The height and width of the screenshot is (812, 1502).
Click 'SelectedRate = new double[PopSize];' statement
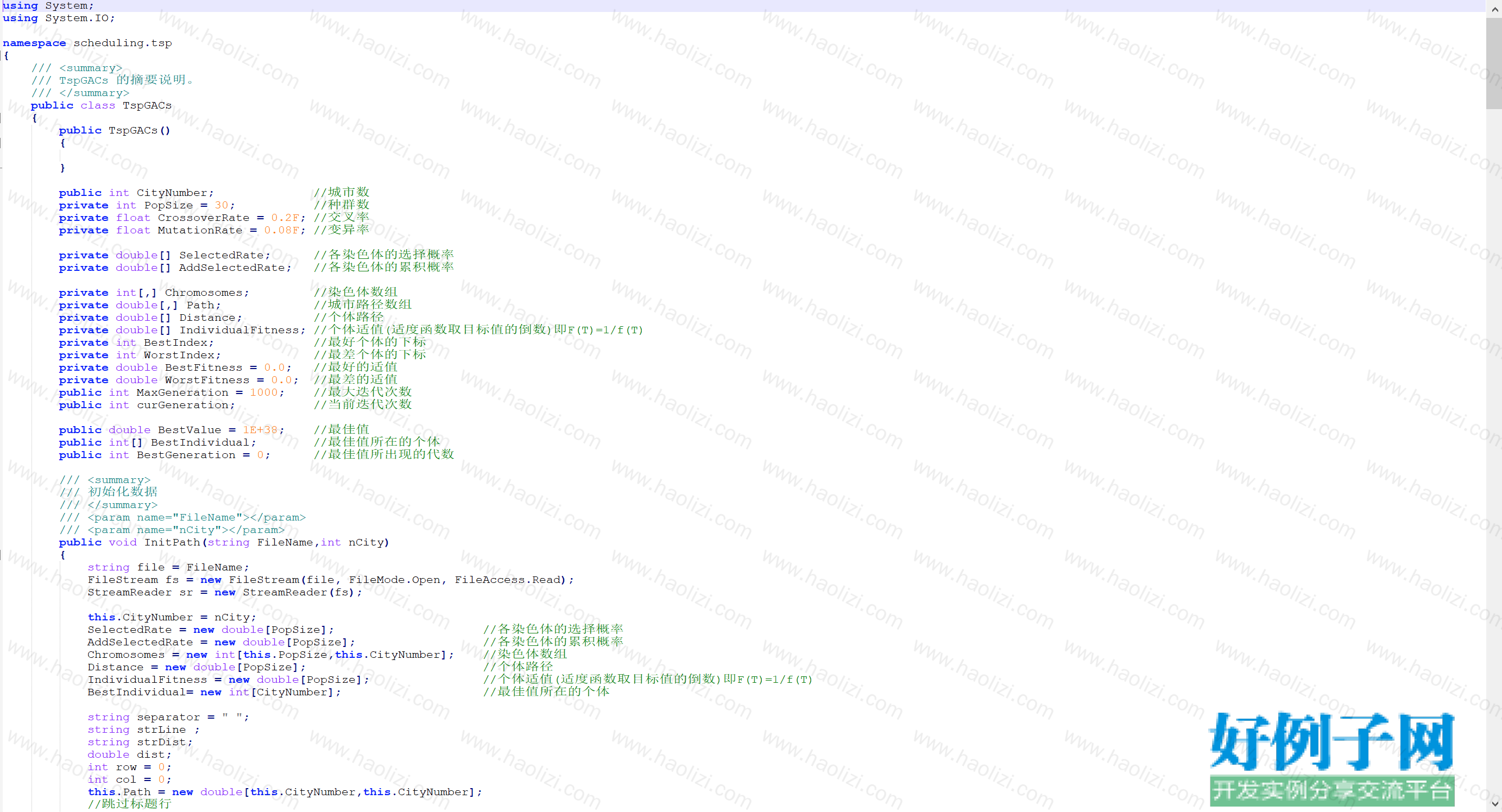point(211,630)
